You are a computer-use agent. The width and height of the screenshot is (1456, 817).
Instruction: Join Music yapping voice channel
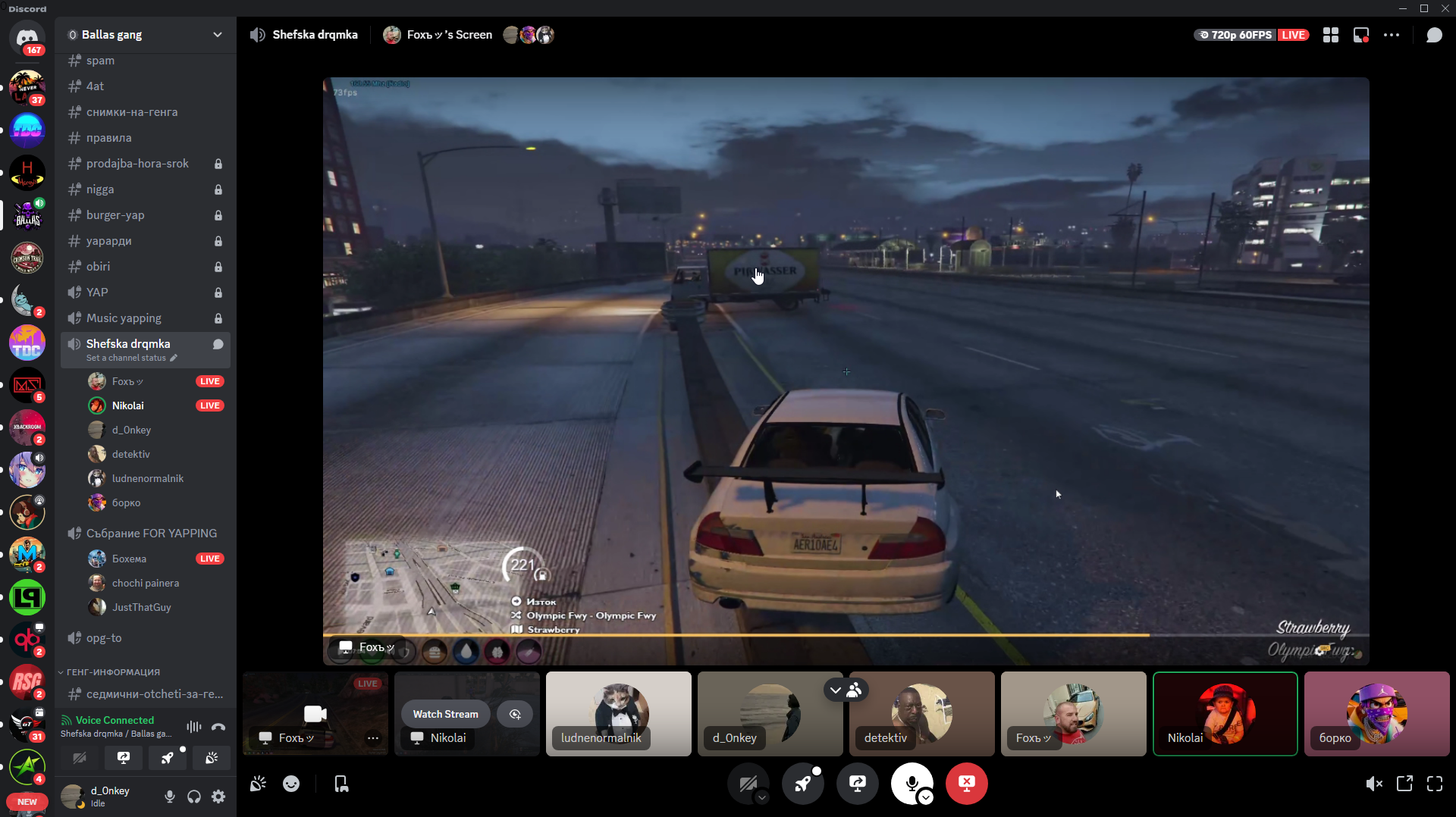tap(146, 318)
